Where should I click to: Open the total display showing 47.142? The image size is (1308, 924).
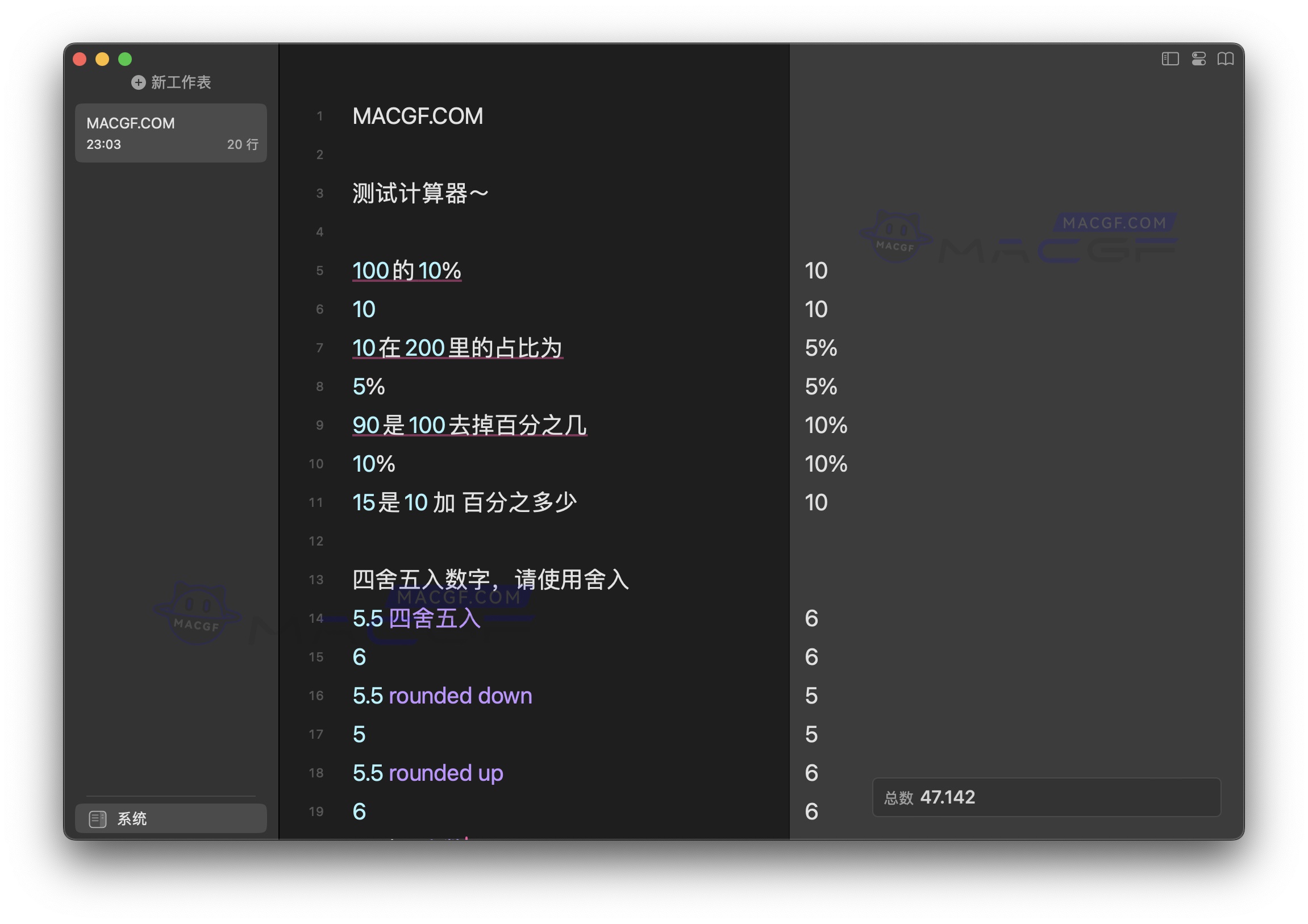[1047, 797]
